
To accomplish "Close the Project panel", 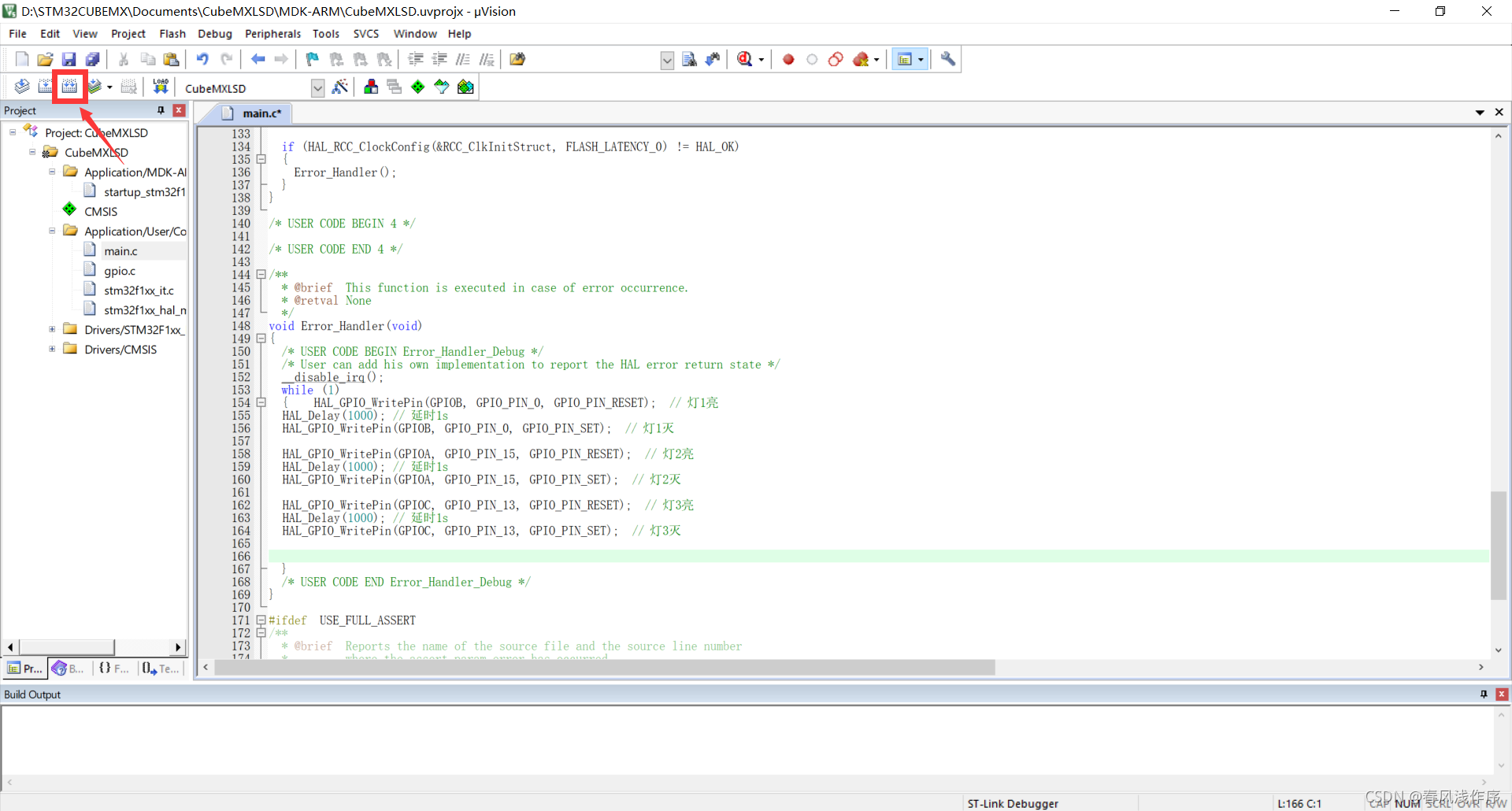I will point(179,110).
